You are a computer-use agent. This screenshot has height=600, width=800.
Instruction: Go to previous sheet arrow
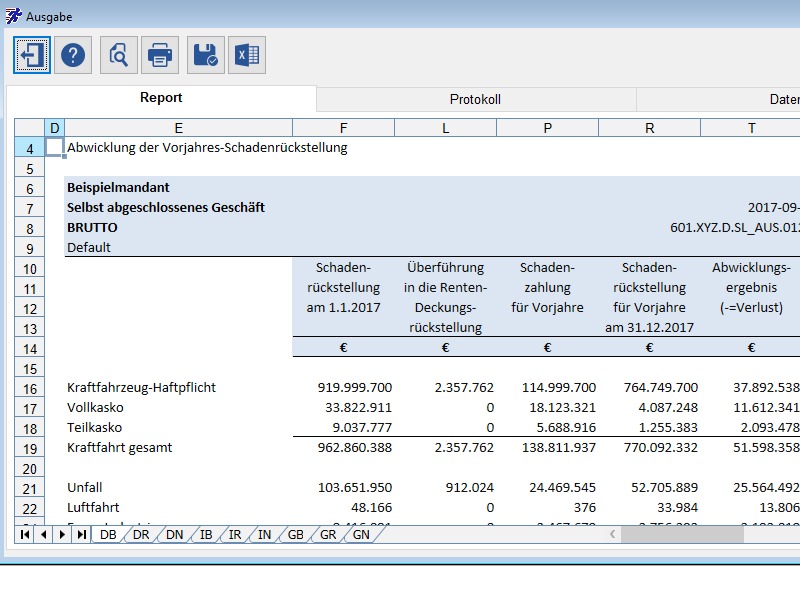coord(43,535)
